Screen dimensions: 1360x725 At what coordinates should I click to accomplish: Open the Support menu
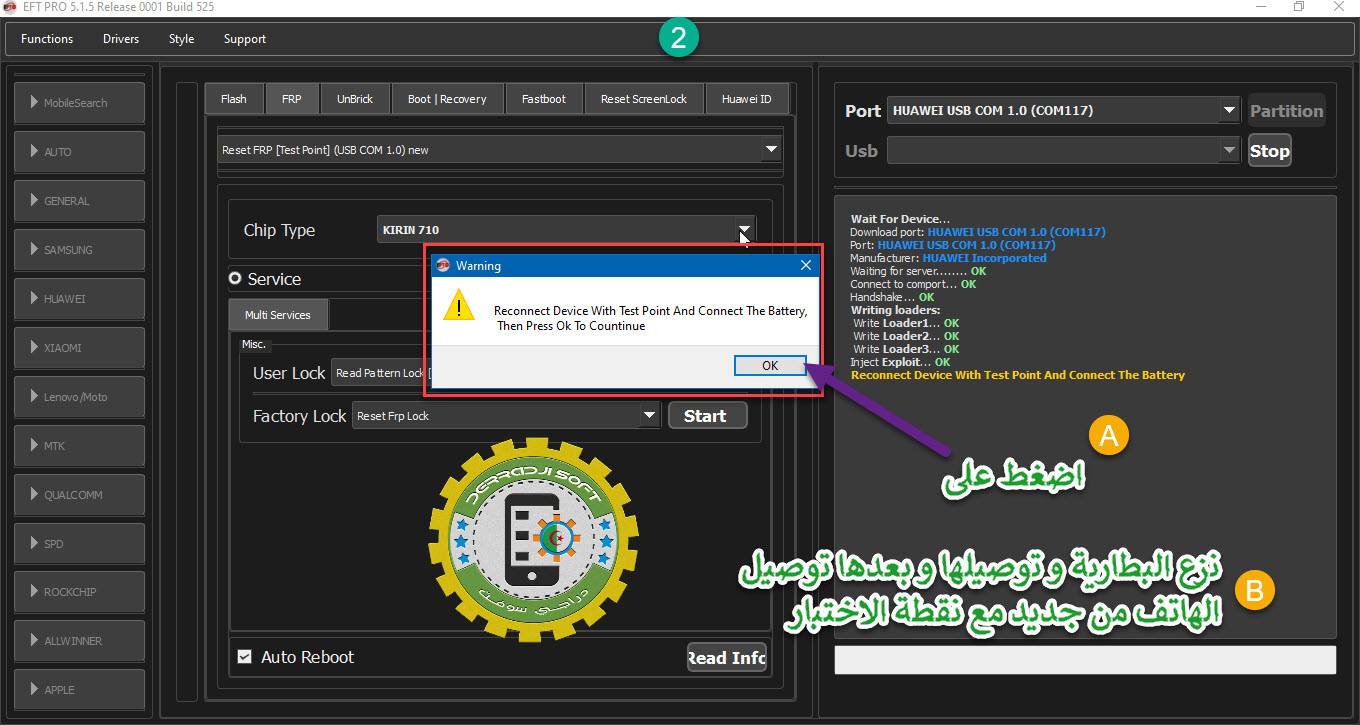(245, 39)
